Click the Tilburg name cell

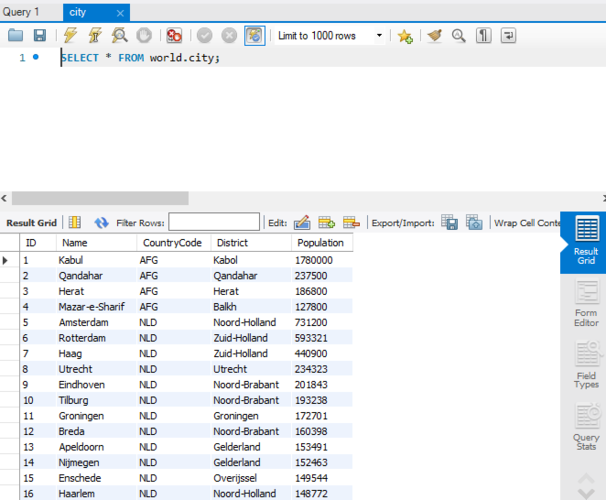coord(97,400)
